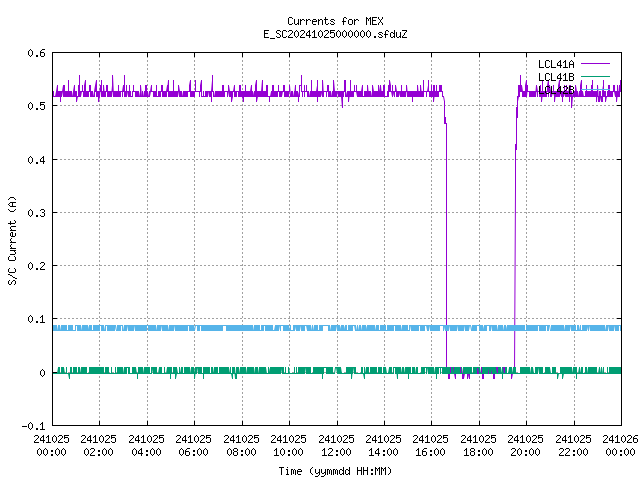Click the x-axis label "Time (yymmdd HH:MM)"
This screenshot has height=480, width=640.
(335, 471)
